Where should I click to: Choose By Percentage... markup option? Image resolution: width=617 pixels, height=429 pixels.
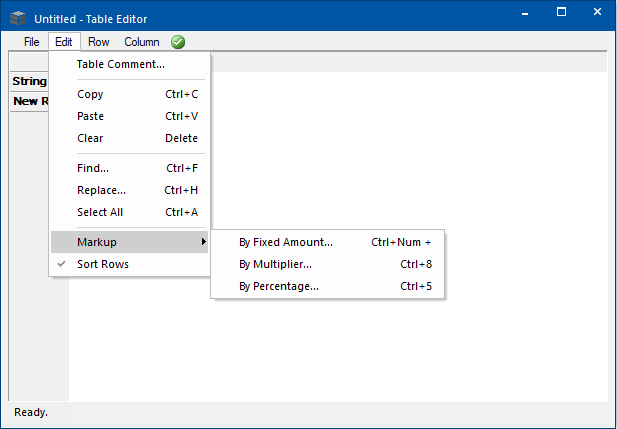tap(327, 286)
